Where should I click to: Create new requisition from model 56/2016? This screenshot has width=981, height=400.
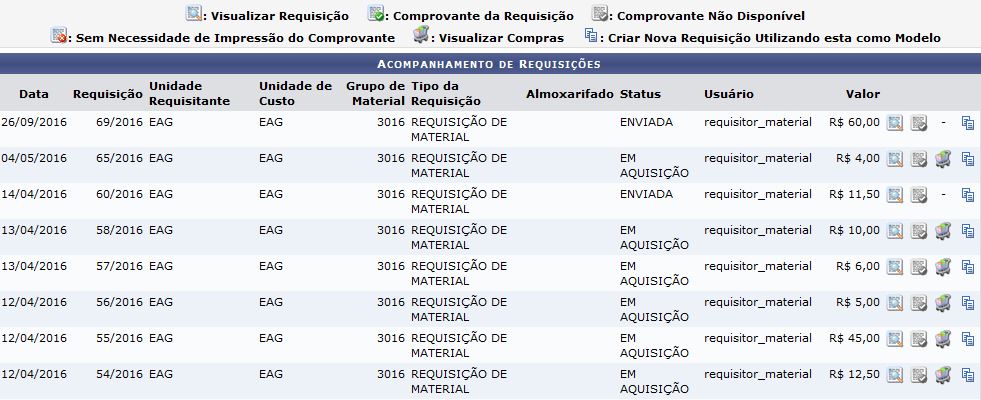click(x=967, y=303)
